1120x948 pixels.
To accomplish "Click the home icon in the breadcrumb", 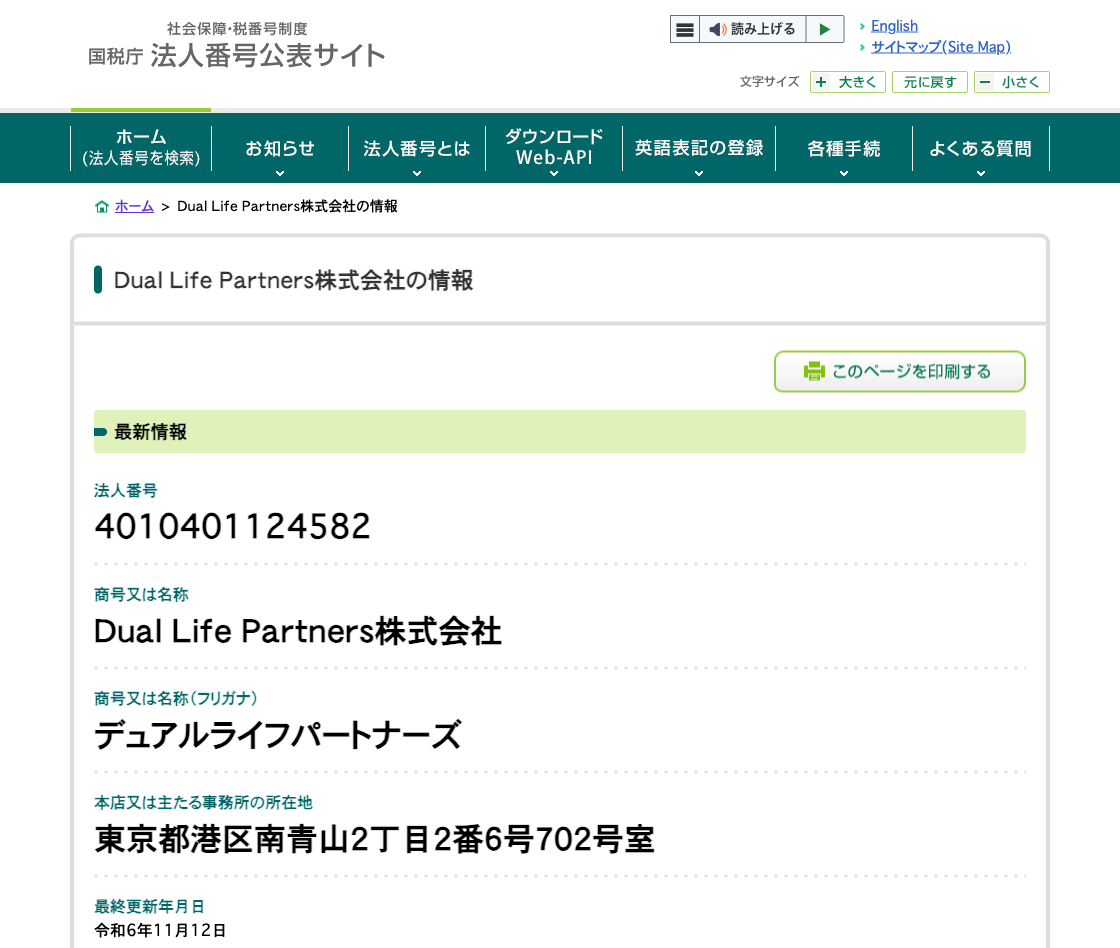I will point(102,206).
